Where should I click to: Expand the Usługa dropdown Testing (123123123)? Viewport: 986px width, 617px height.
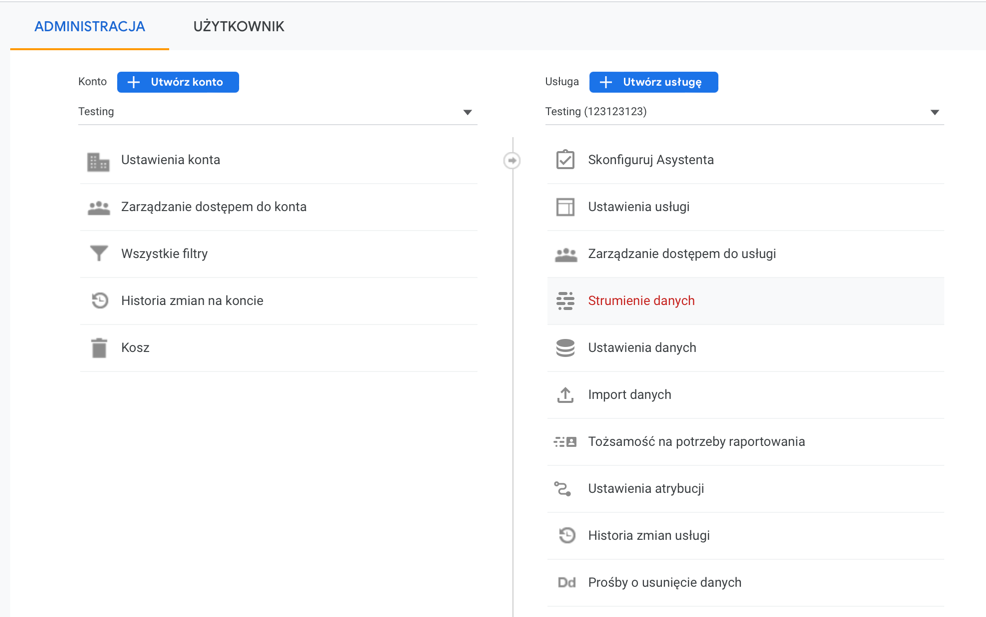click(744, 112)
